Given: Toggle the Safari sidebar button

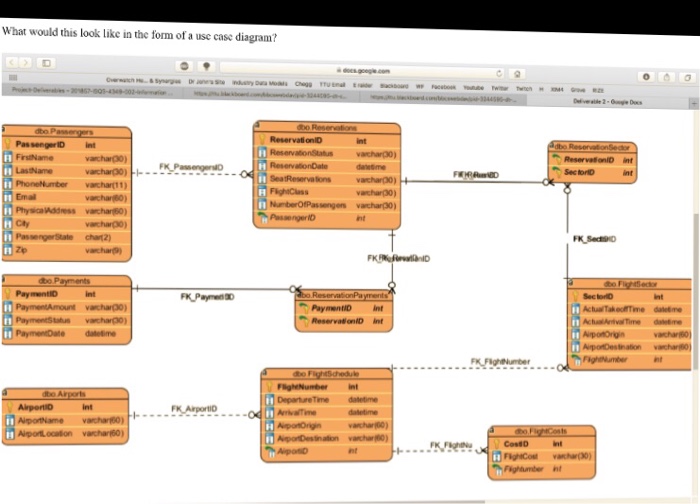Looking at the screenshot, I should [46, 63].
